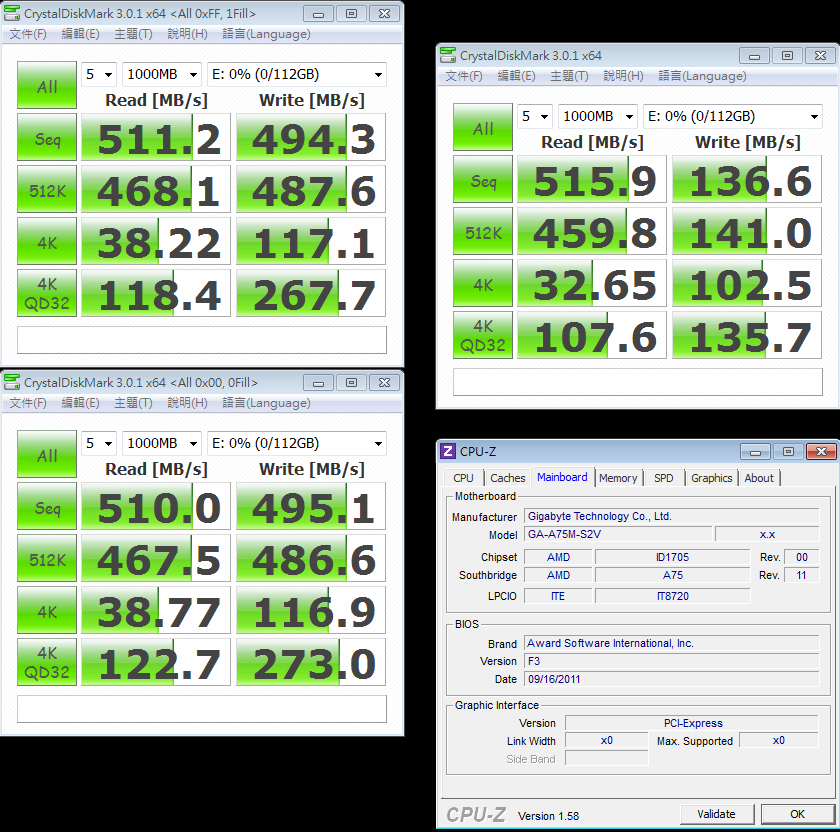Start the 512K test in the 0Fill window
840x832 pixels.
coord(47,558)
